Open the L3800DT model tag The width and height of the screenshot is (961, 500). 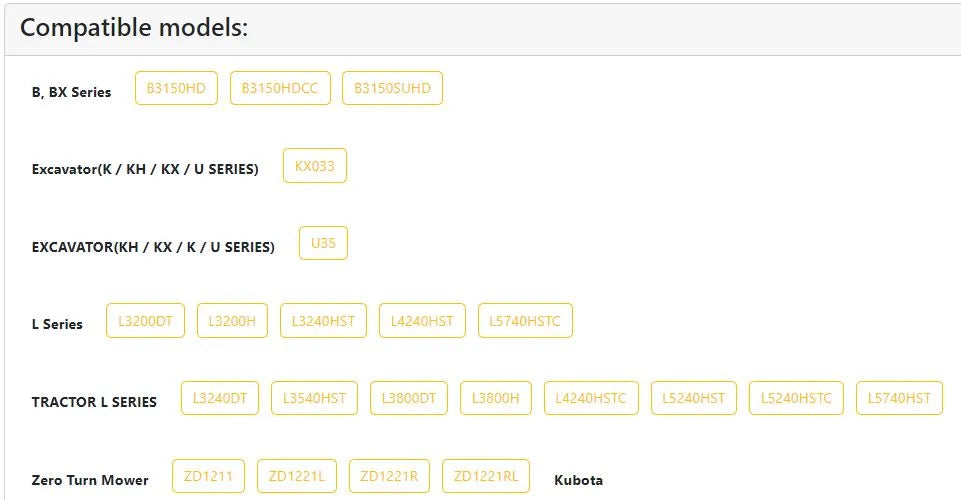pyautogui.click(x=409, y=398)
